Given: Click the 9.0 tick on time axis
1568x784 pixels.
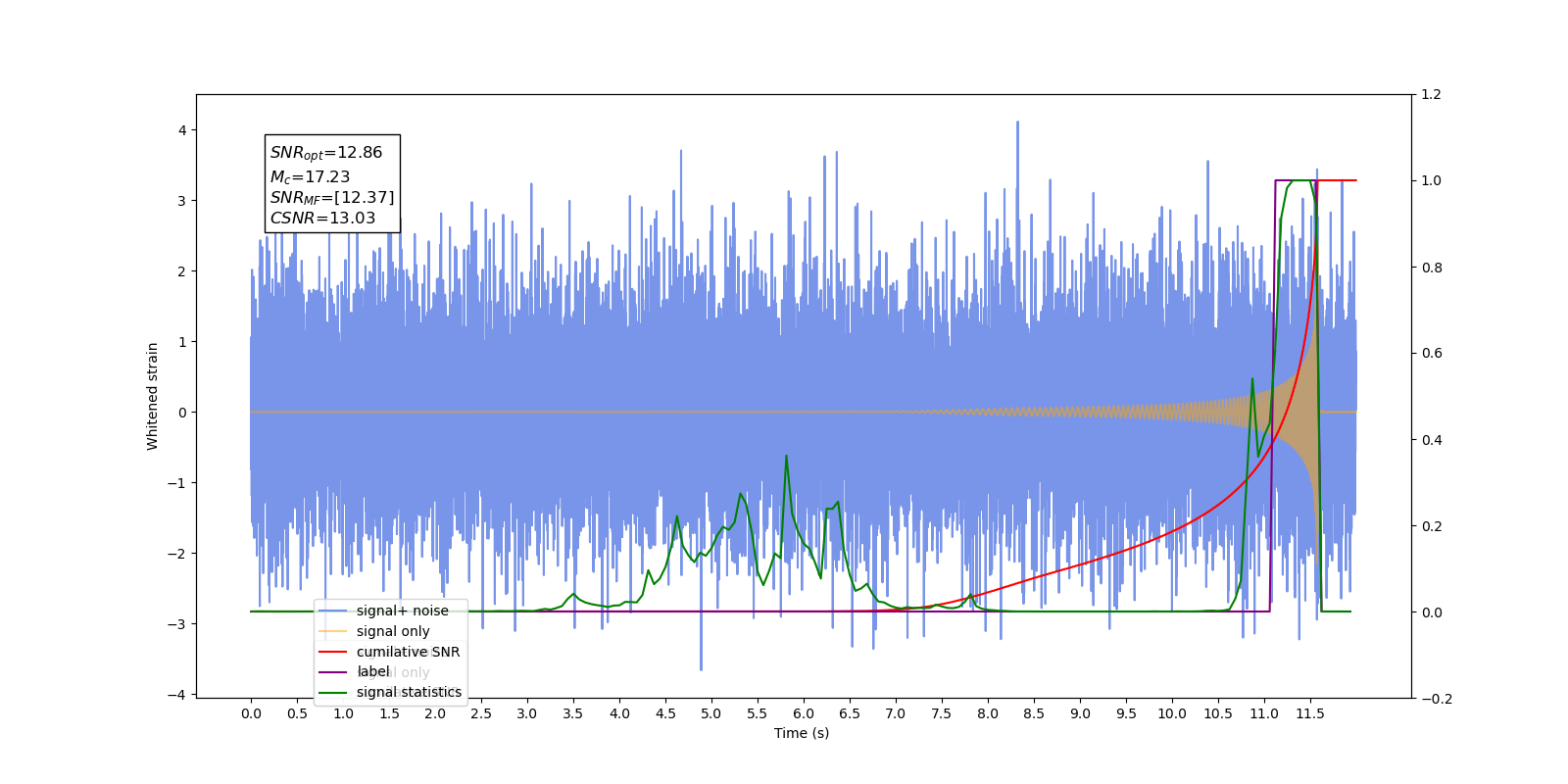Looking at the screenshot, I should [1080, 713].
